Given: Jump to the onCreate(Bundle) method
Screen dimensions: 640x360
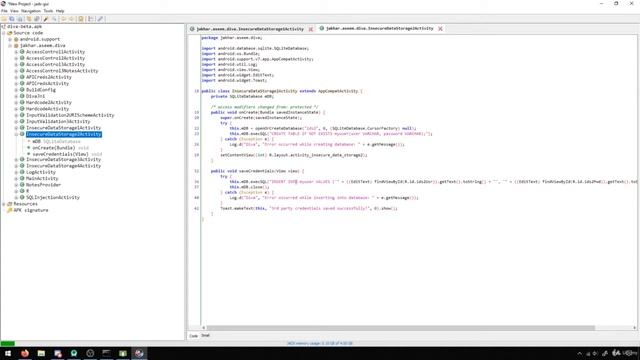Looking at the screenshot, I should (60, 148).
